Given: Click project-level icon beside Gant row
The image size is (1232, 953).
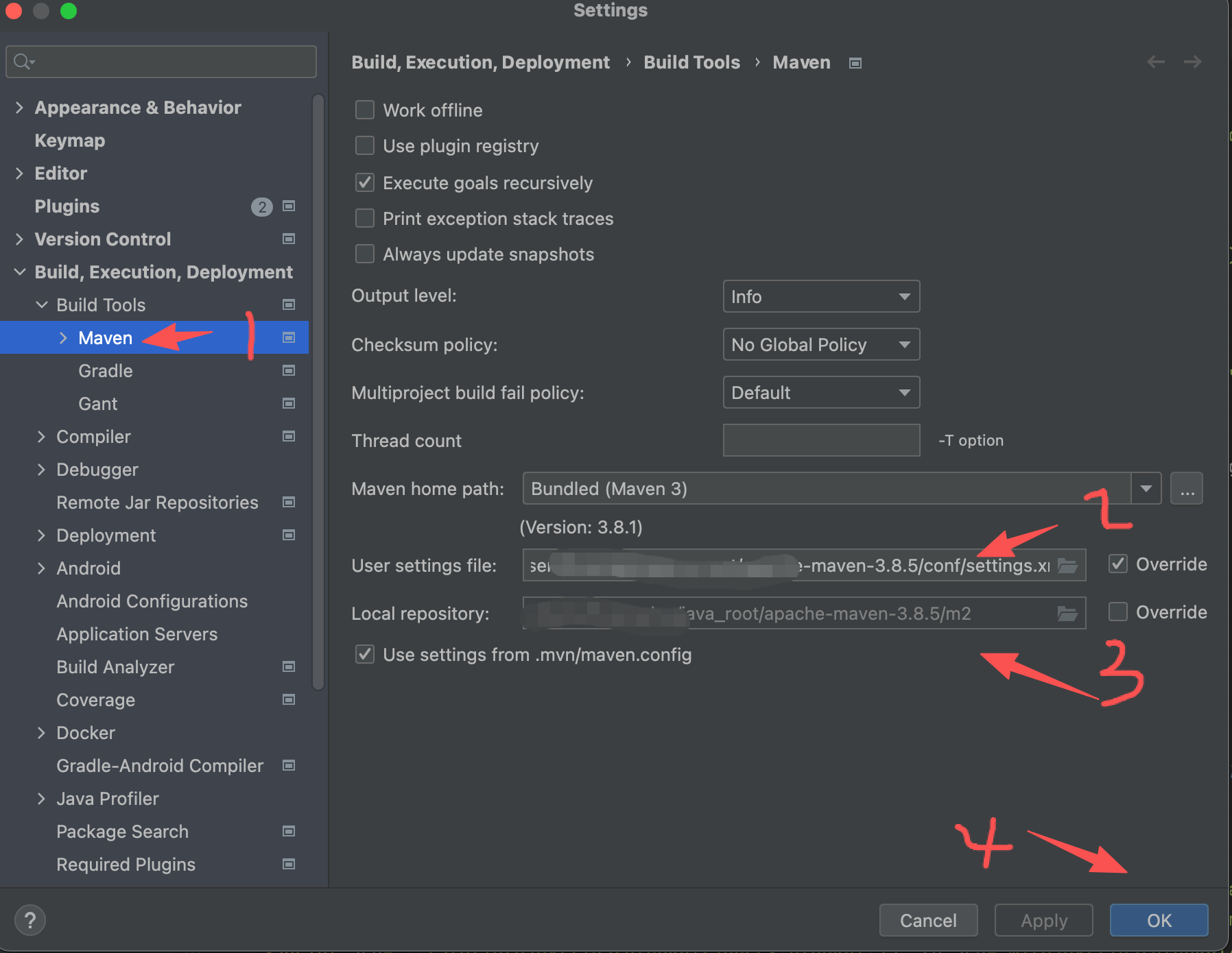Looking at the screenshot, I should pyautogui.click(x=289, y=403).
